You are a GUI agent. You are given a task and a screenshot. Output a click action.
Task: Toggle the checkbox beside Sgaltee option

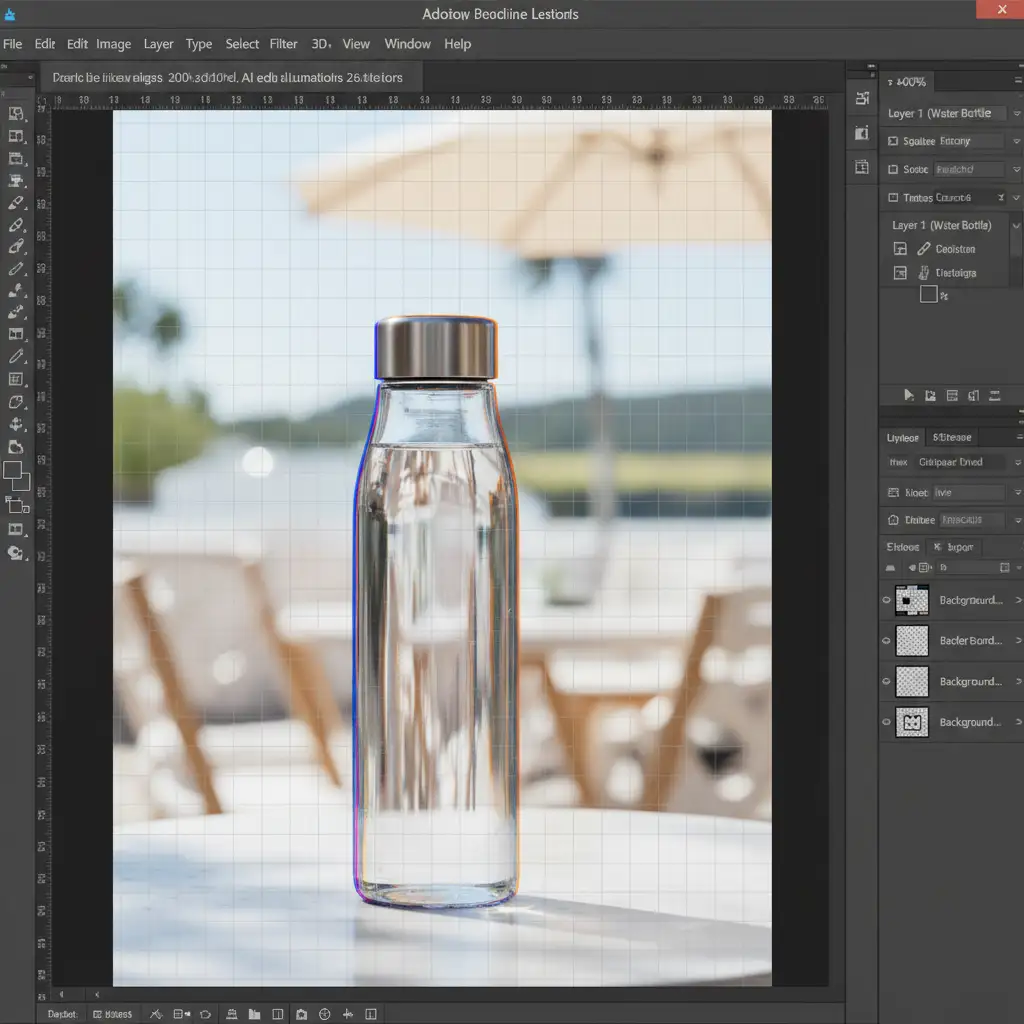click(x=893, y=142)
